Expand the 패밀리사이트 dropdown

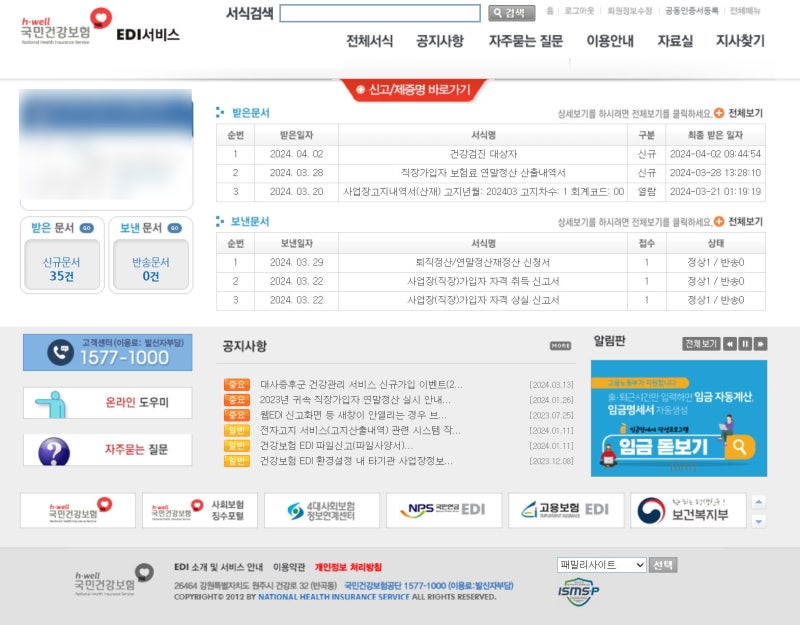point(602,565)
